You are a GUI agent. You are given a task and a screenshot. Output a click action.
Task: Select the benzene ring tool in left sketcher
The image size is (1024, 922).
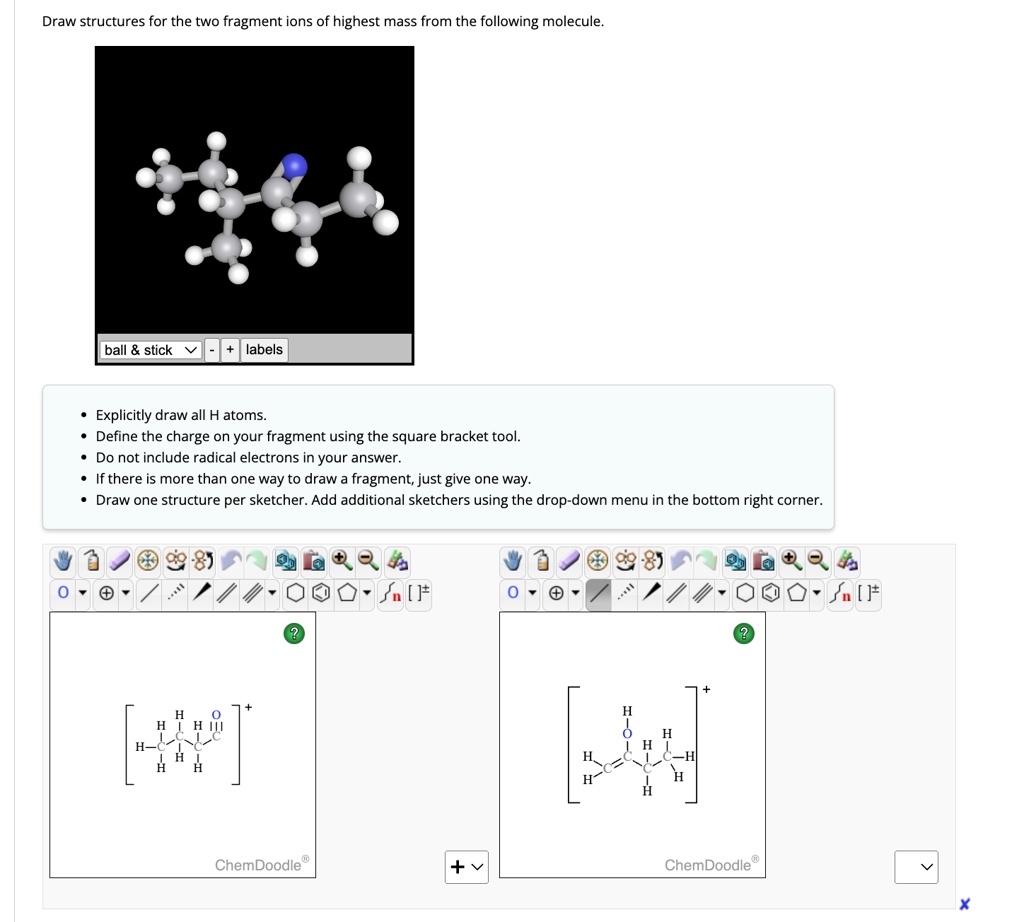pos(321,593)
